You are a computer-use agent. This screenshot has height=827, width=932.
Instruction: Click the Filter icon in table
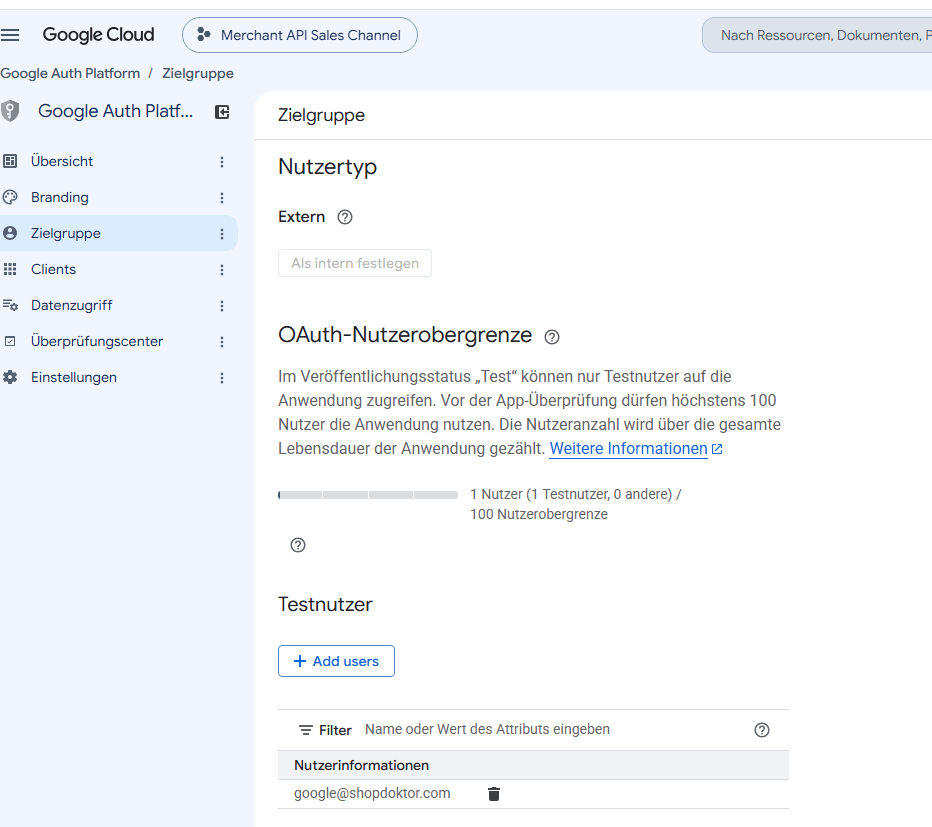tap(306, 730)
